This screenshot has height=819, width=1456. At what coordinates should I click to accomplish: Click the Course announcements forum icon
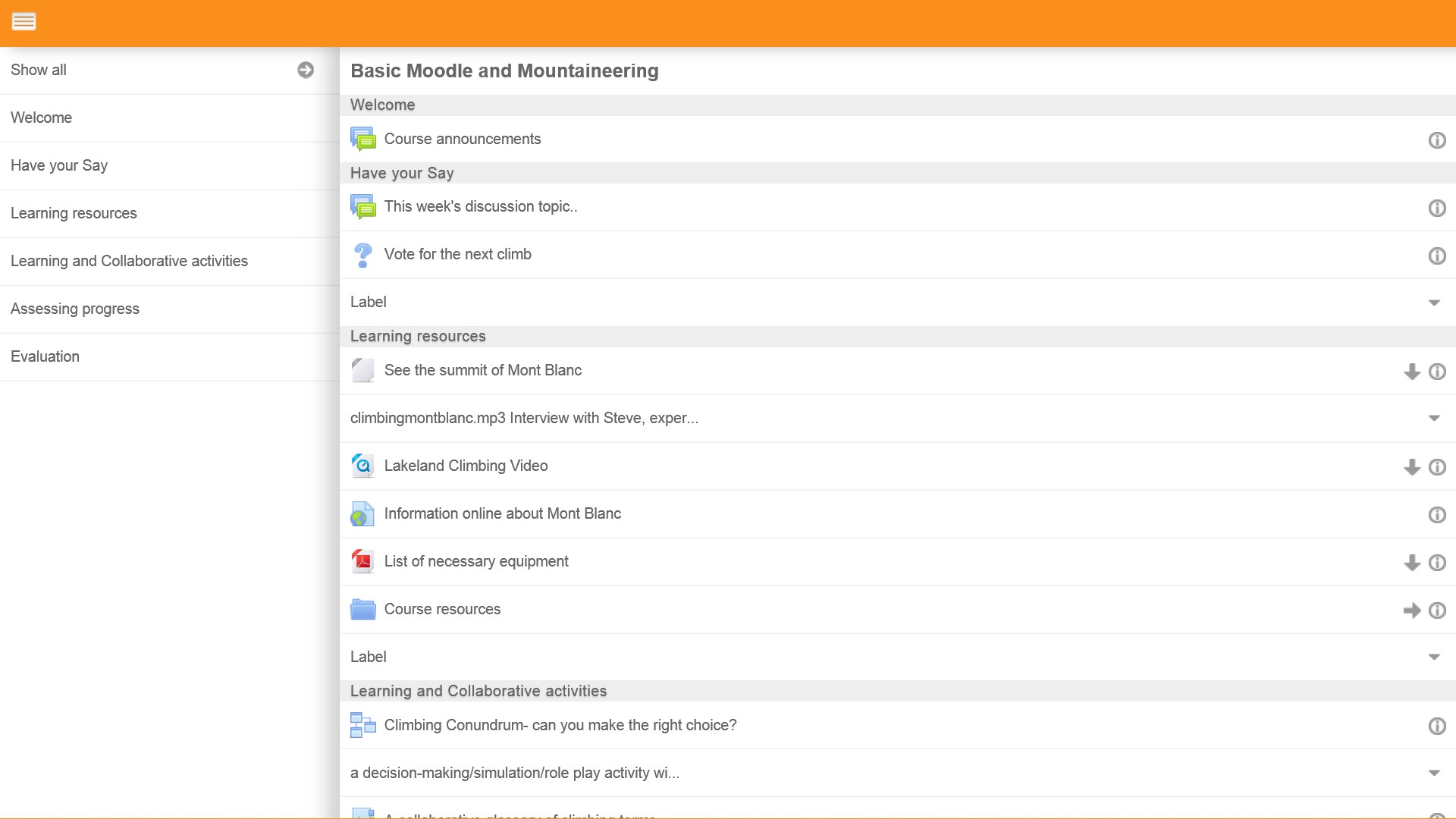click(x=363, y=140)
